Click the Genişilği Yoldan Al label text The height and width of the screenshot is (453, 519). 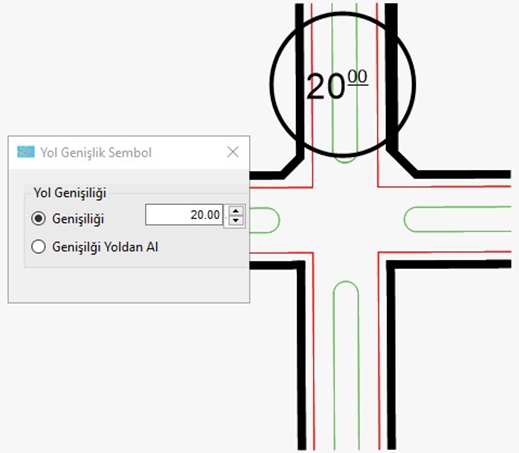105,247
